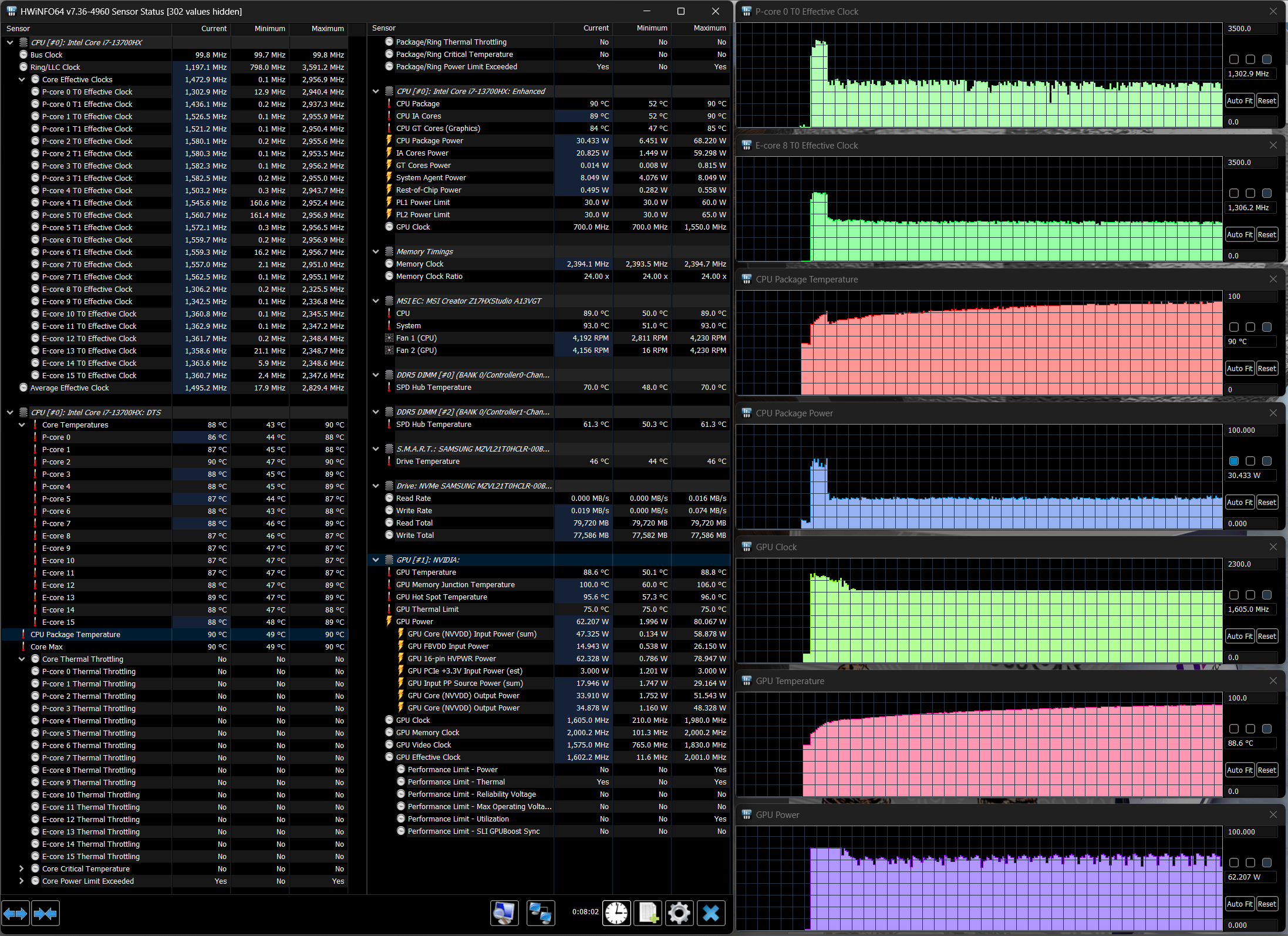Click the shrink columns arrows button

(45, 913)
